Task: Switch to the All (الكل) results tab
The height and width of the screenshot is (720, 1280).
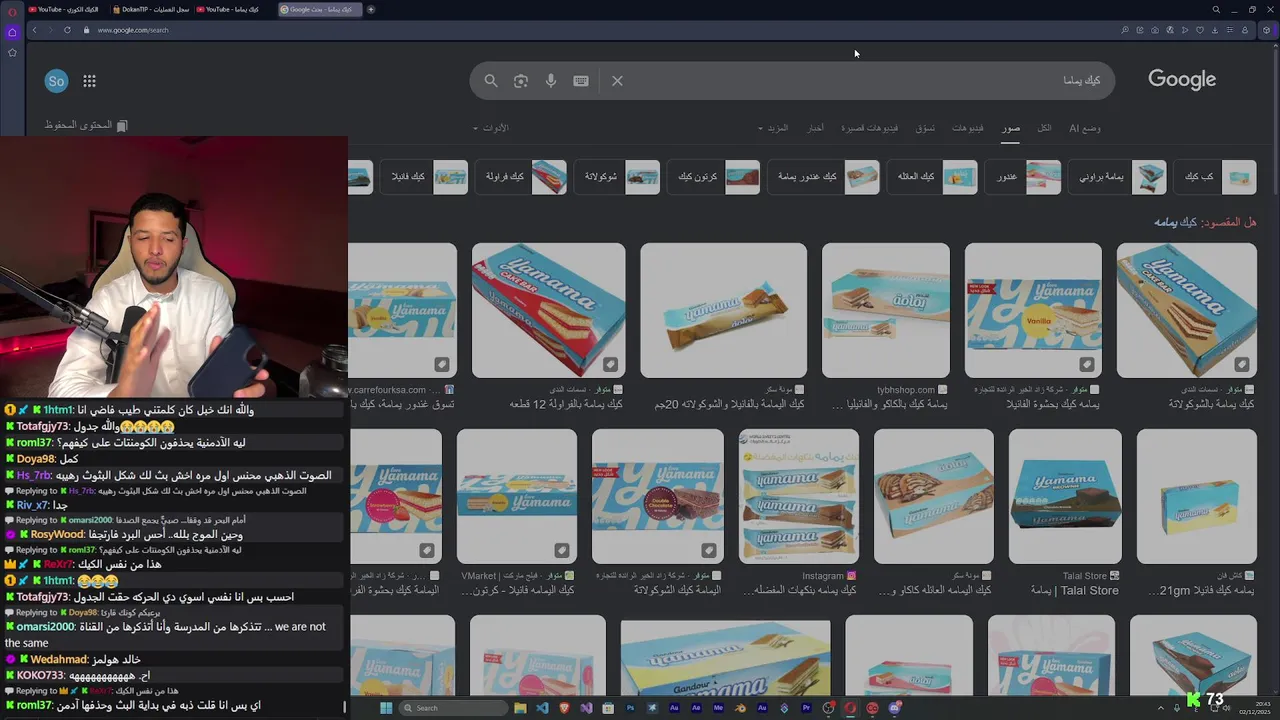Action: 1044,128
